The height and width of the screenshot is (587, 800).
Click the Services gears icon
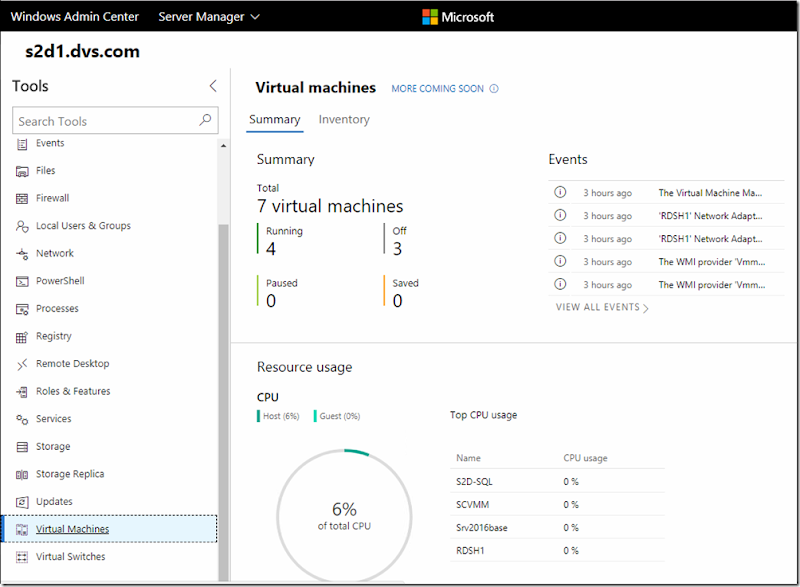[x=22, y=419]
